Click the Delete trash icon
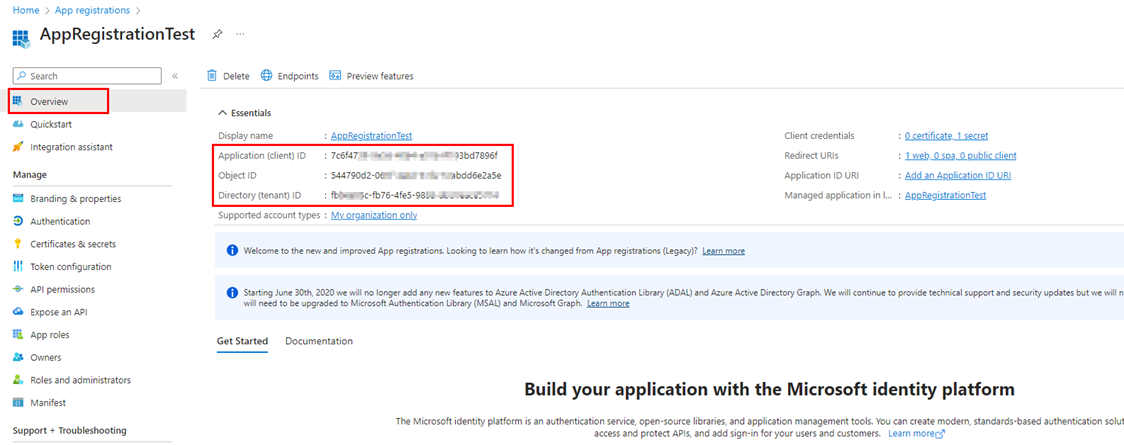The image size is (1124, 445). 212,76
